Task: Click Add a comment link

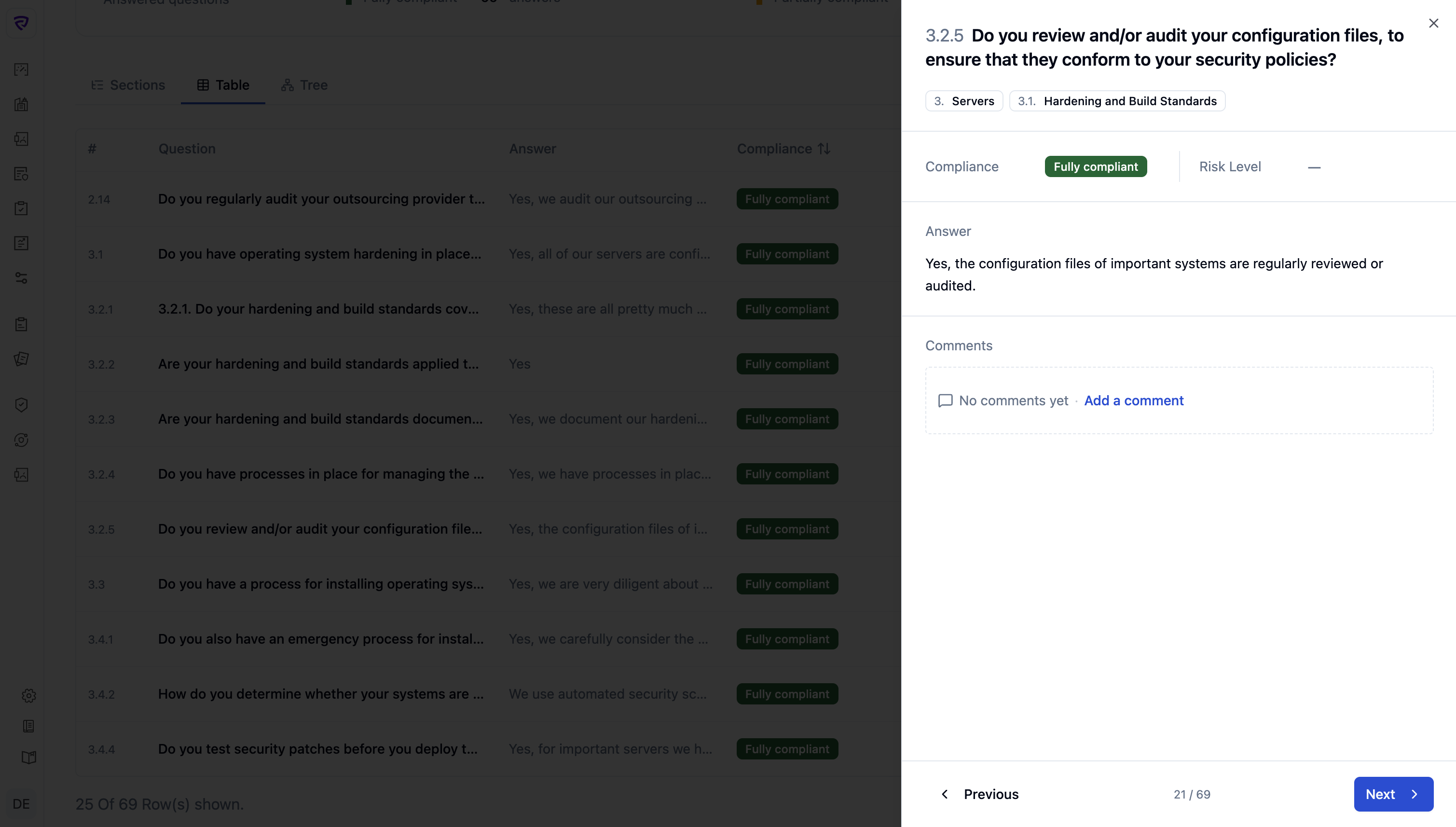Action: pyautogui.click(x=1133, y=401)
